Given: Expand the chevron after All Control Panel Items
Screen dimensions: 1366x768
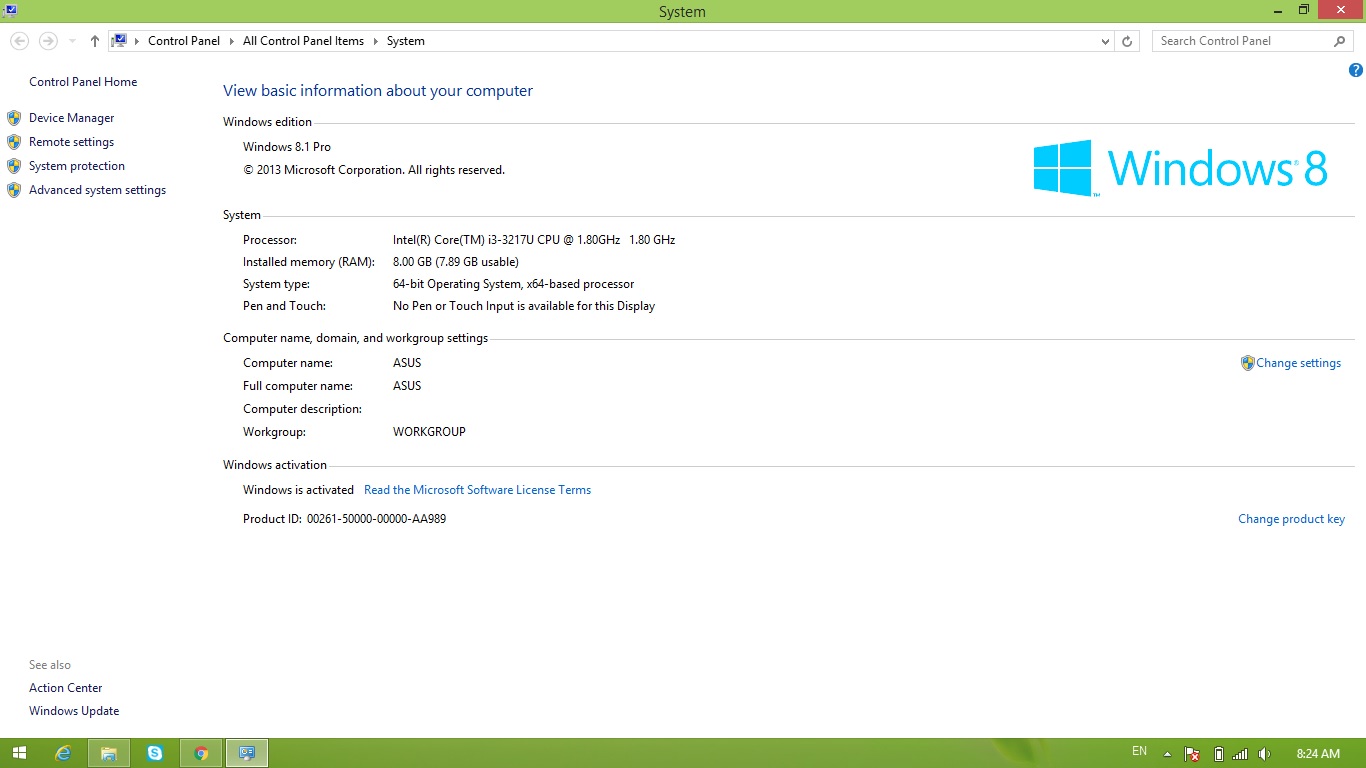Looking at the screenshot, I should point(375,41).
